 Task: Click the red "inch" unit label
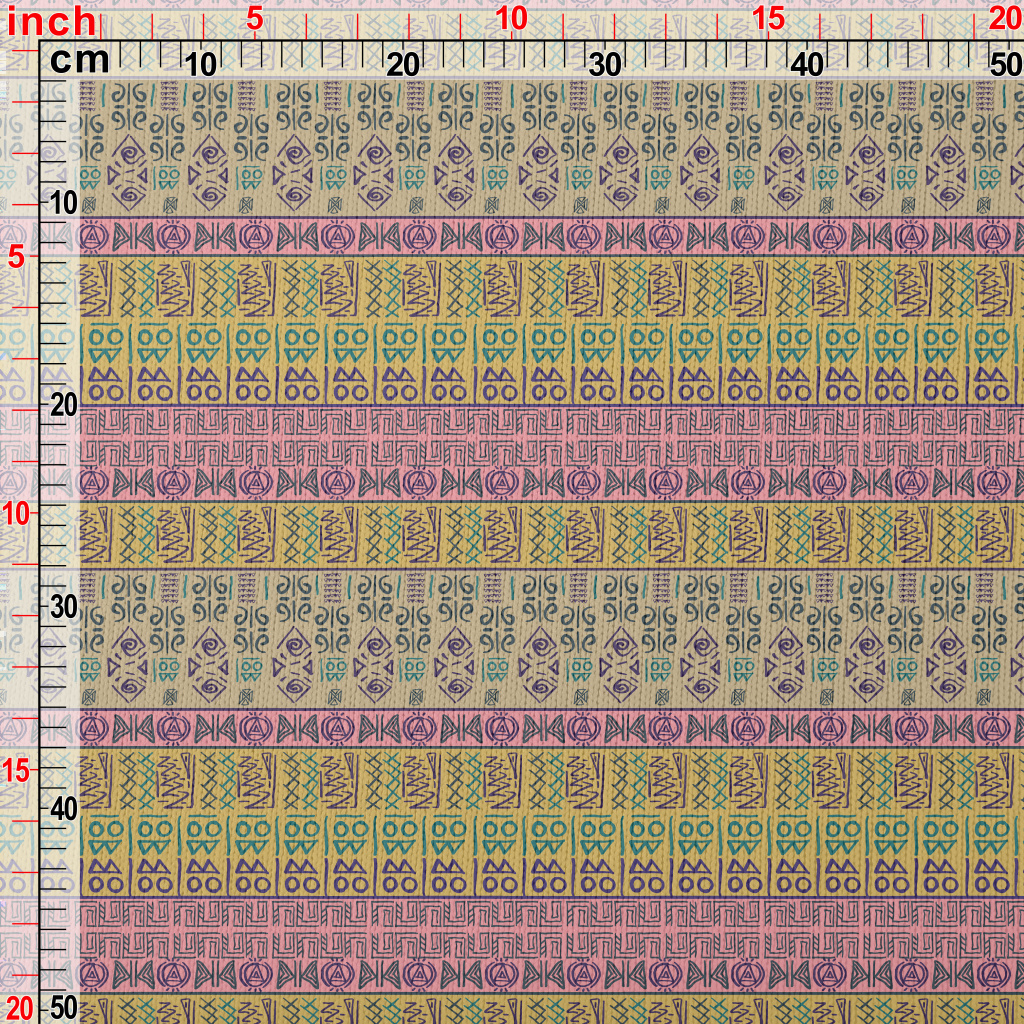52,20
